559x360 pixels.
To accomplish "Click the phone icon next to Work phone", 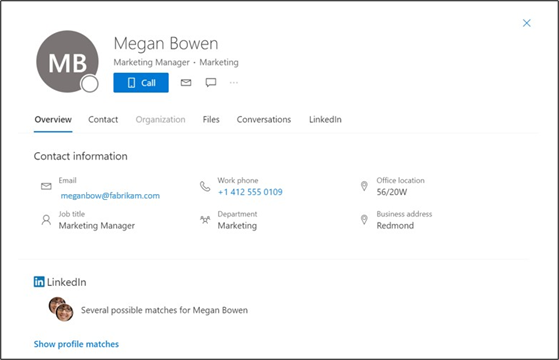I will (x=205, y=186).
